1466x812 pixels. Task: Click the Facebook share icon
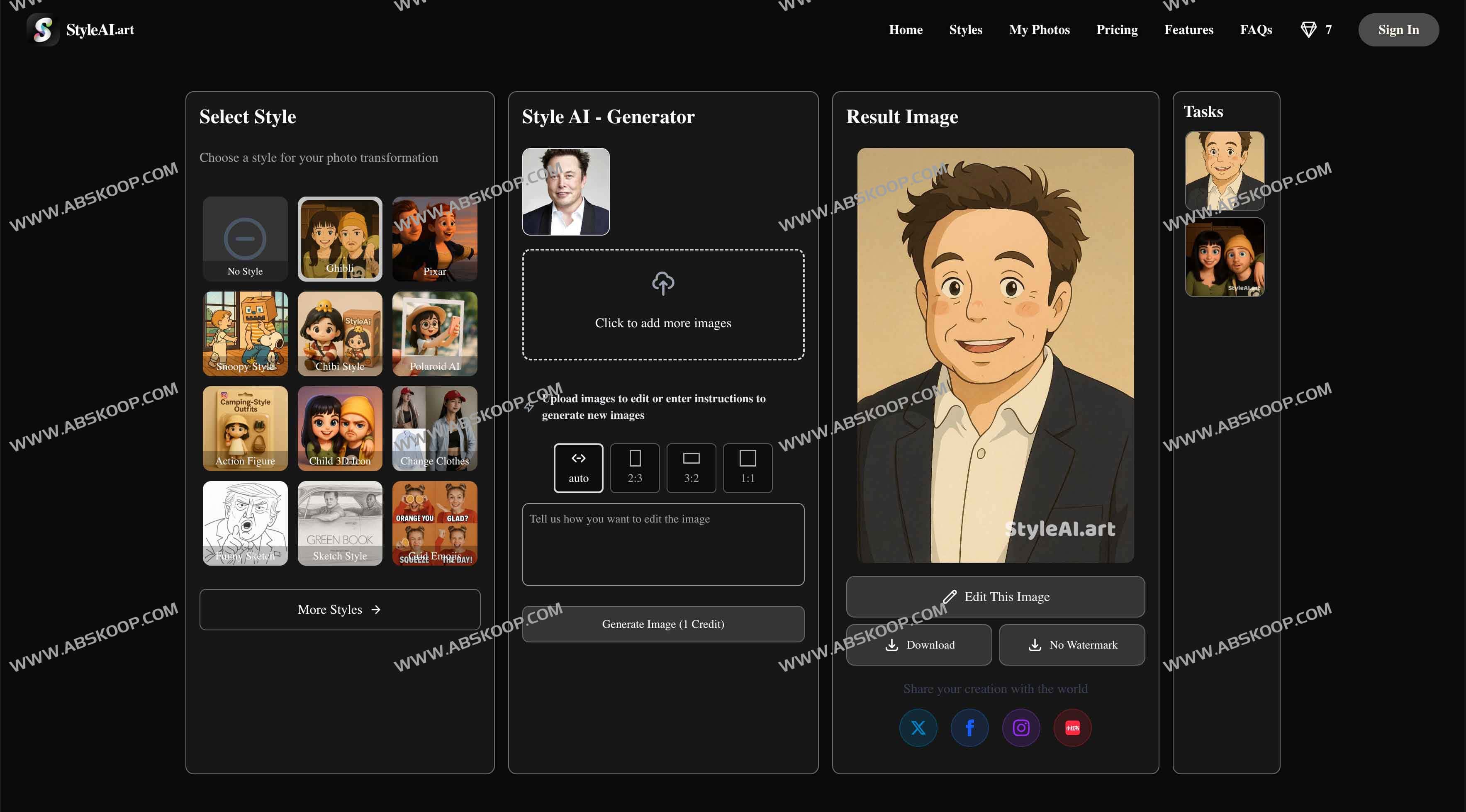tap(969, 728)
